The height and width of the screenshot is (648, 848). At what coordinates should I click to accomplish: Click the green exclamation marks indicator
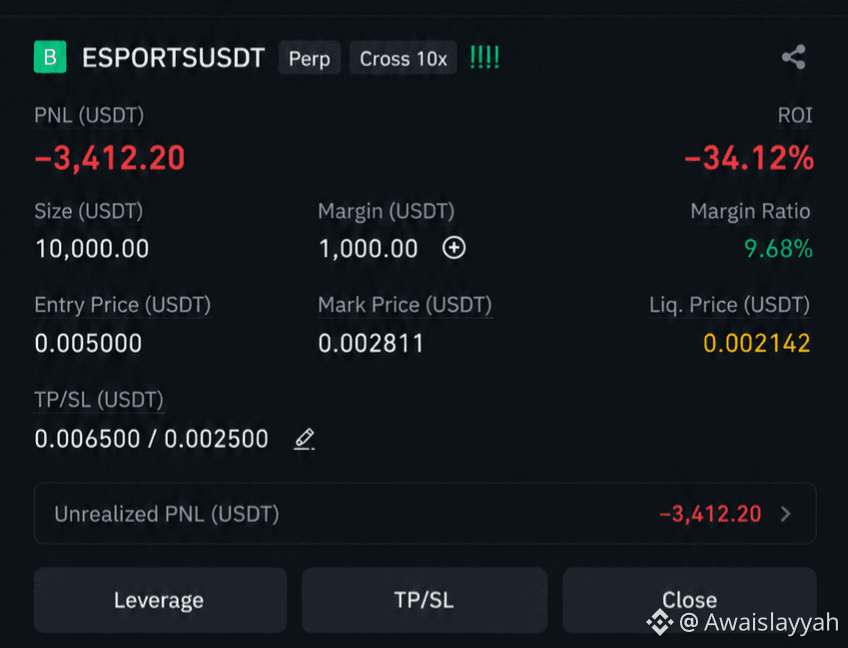(x=484, y=57)
